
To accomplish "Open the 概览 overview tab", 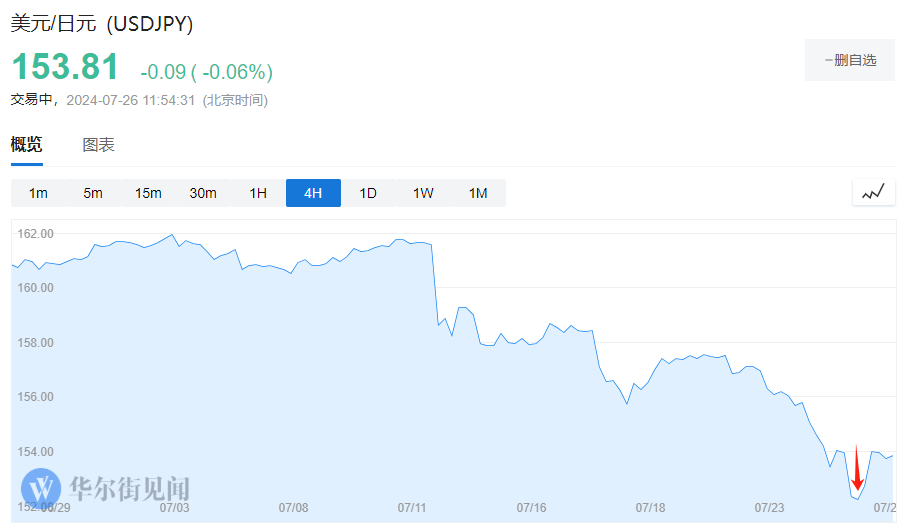I will coord(27,145).
